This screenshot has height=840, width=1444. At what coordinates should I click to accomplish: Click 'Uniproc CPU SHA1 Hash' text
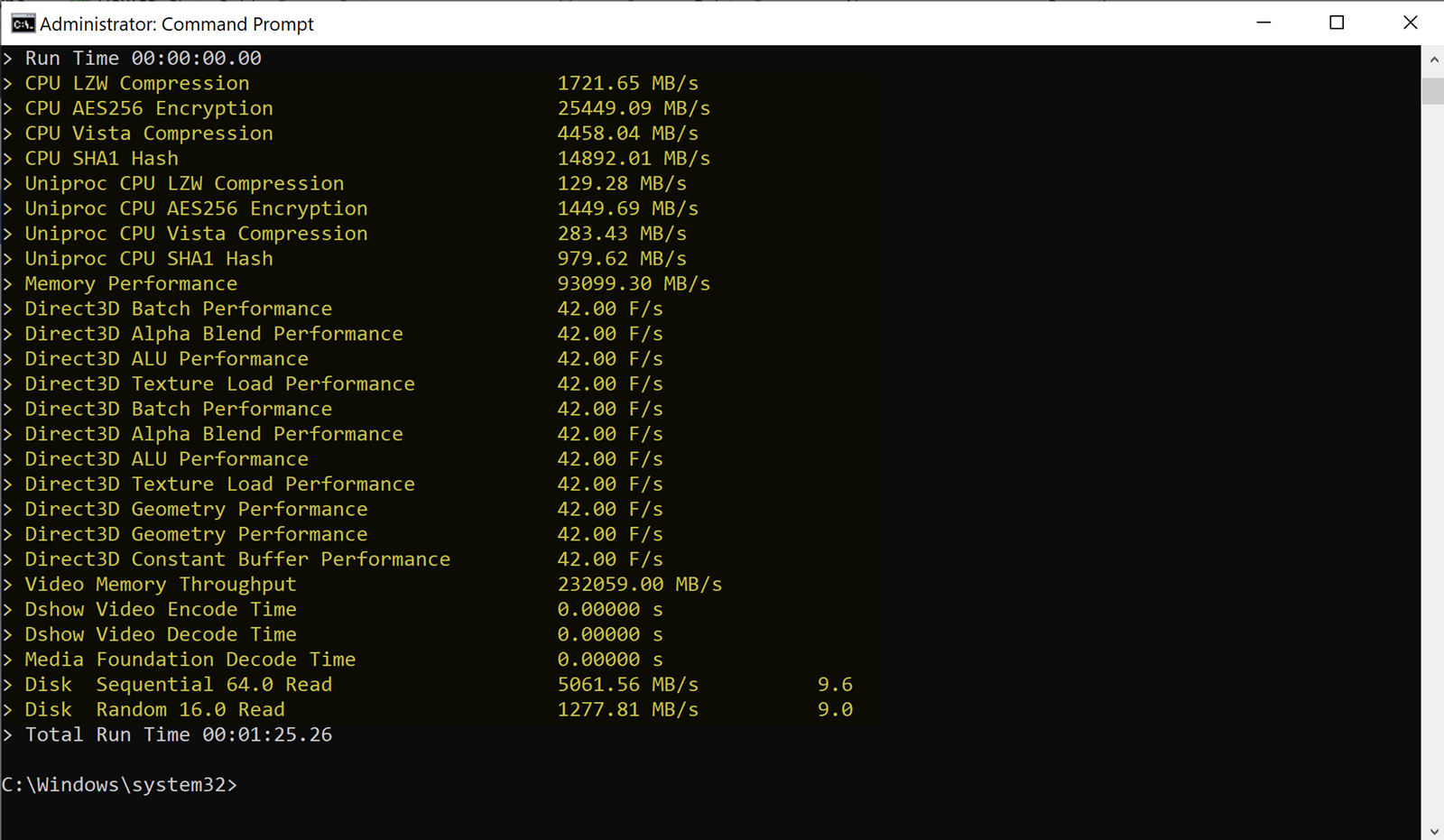click(x=149, y=259)
